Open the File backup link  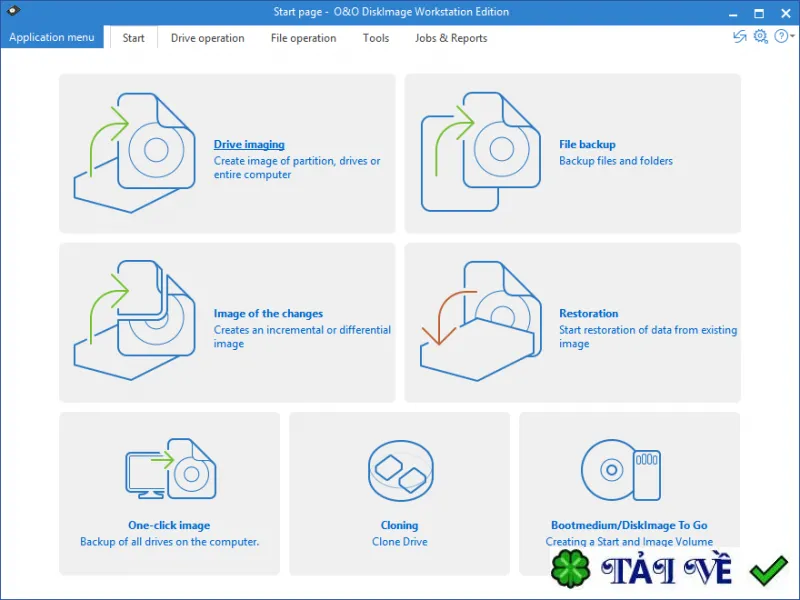pyautogui.click(x=587, y=144)
